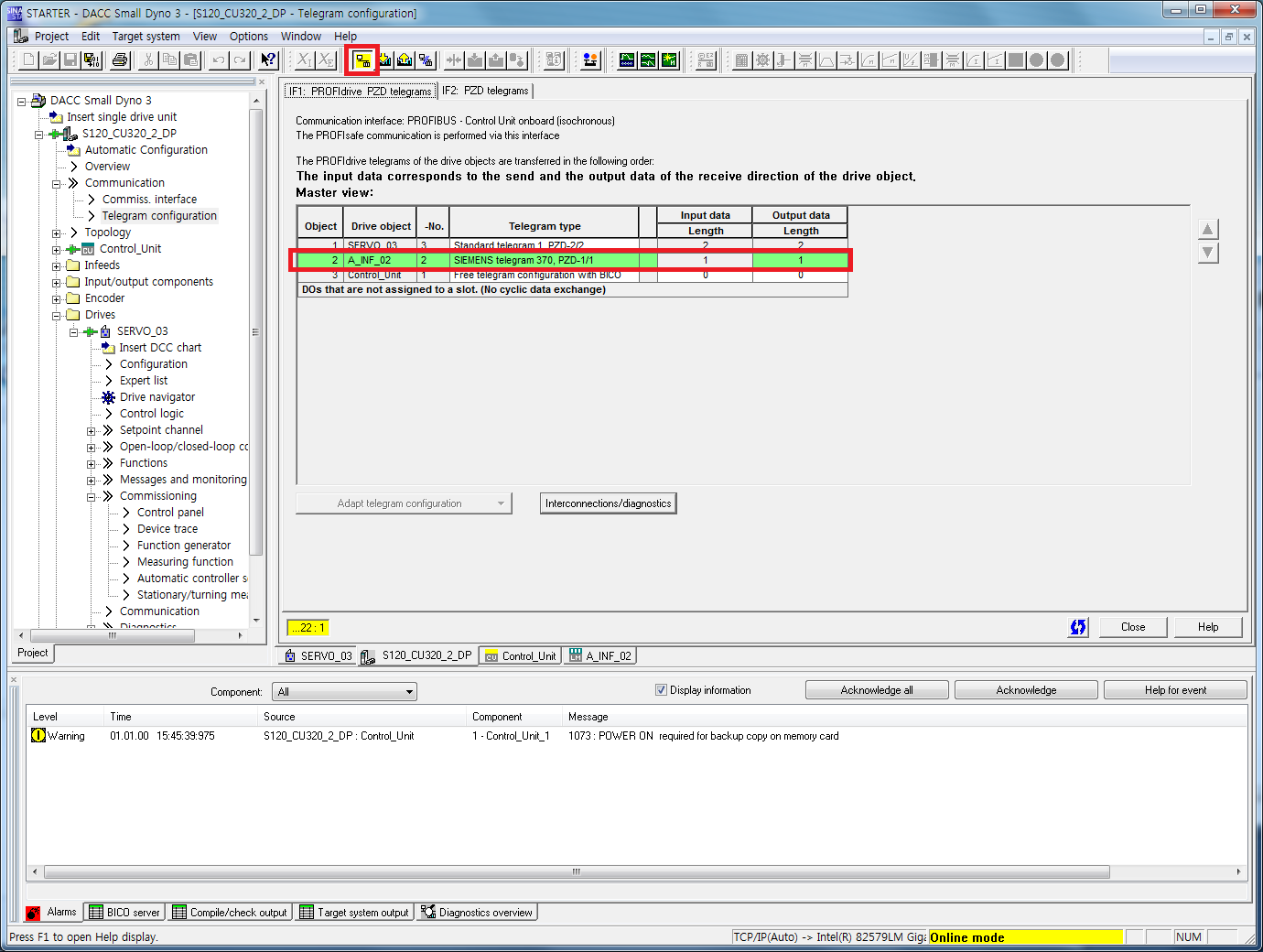1263x952 pixels.
Task: Collapse the DACC Small Dyno 3 tree node
Action: click(21, 102)
